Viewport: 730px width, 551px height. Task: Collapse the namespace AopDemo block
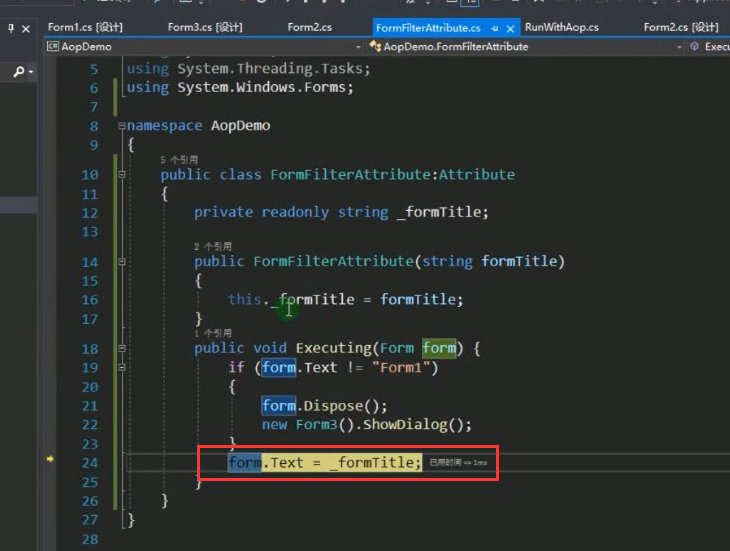click(122, 126)
